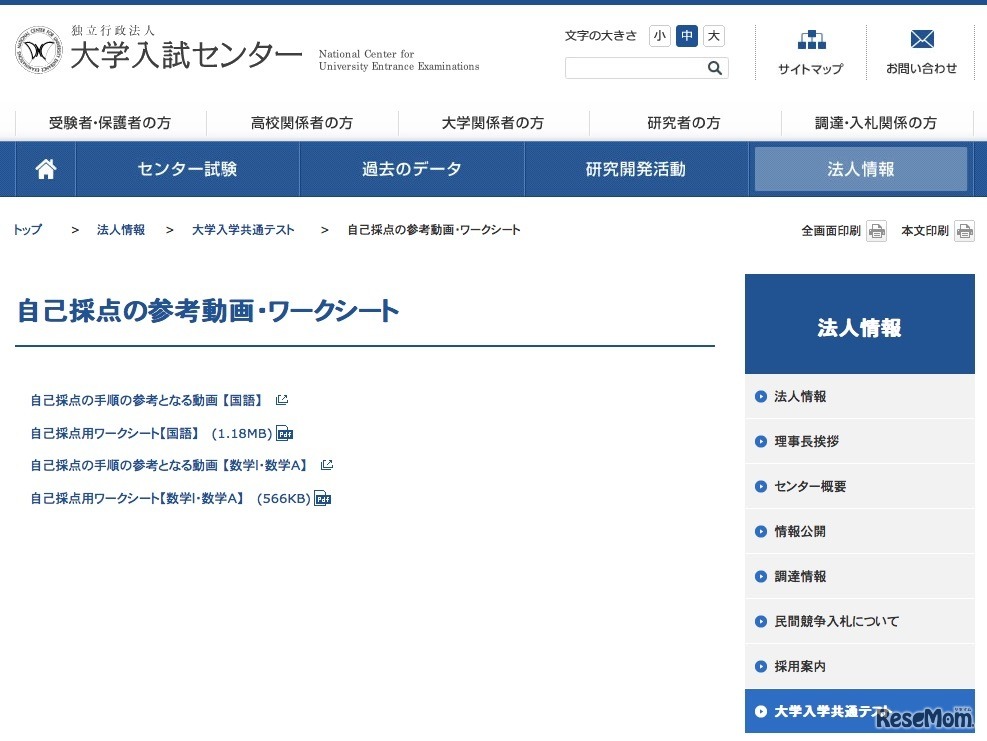
Task: Click external link icon after 数学I・数学A video link
Action: point(326,464)
